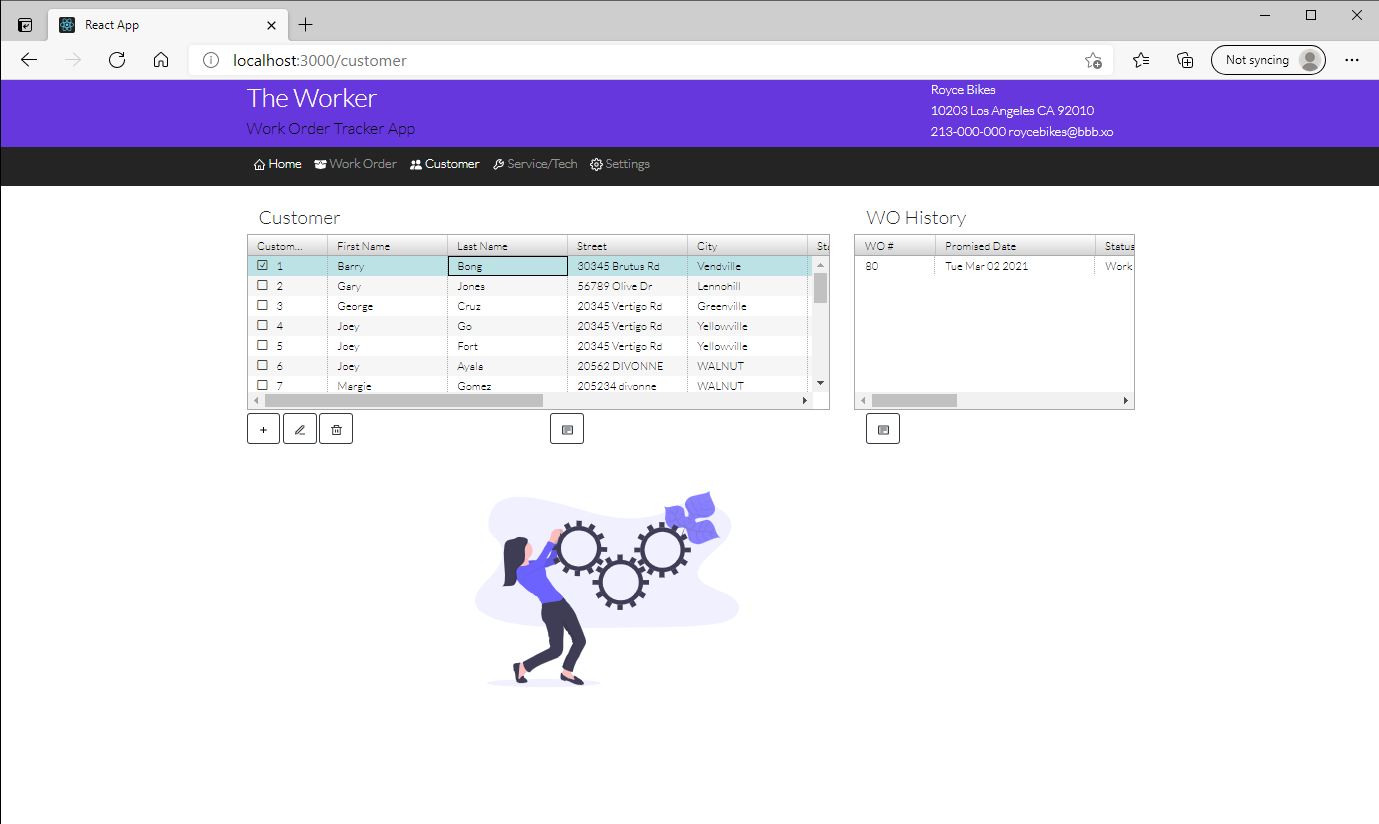Open the Settings navigation item
Image resolution: width=1379 pixels, height=824 pixels.
coord(620,164)
